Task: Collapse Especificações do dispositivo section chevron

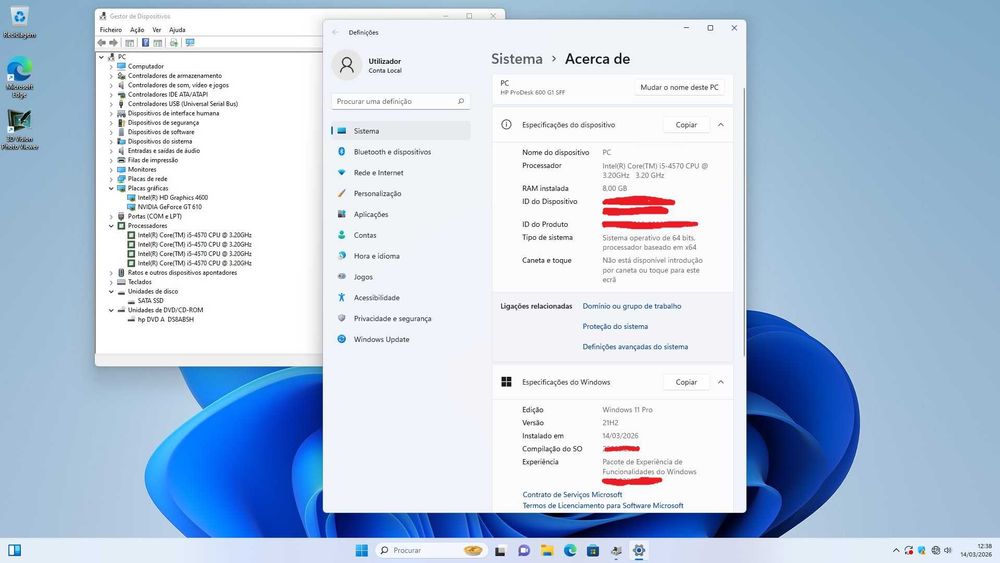Action: click(x=721, y=125)
